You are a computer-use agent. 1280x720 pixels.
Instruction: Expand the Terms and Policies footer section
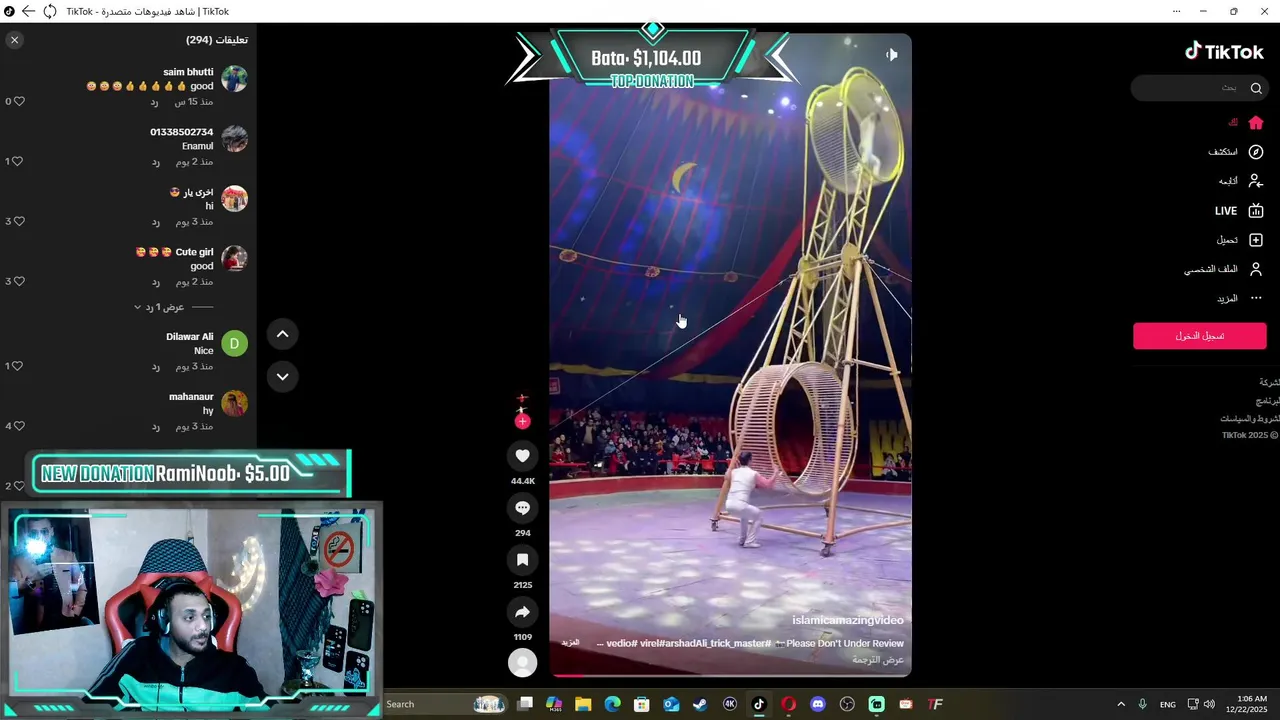[x=1250, y=418]
